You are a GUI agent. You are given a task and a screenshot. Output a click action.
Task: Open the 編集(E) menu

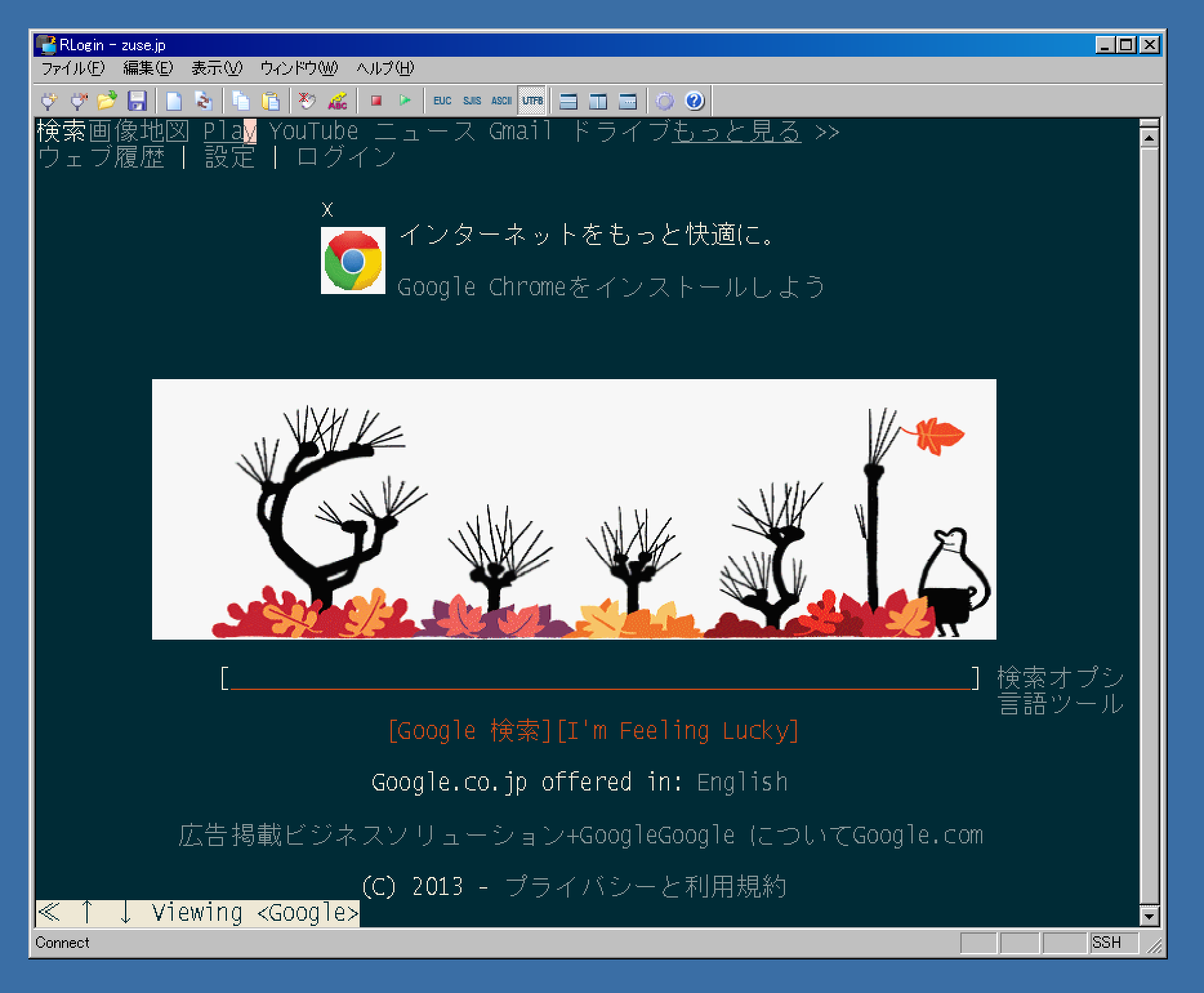tap(148, 68)
